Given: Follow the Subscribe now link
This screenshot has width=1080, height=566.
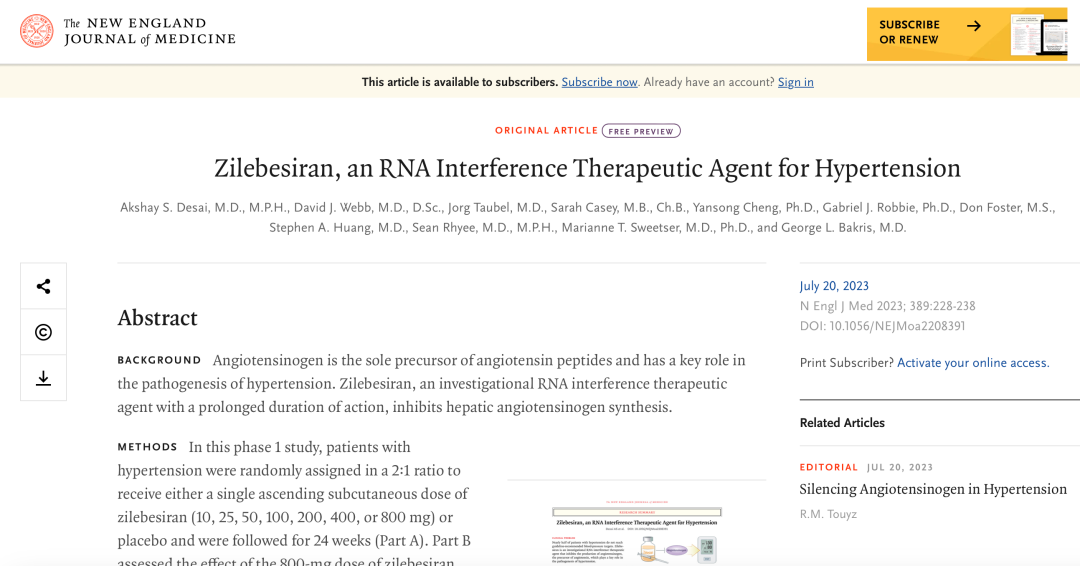Looking at the screenshot, I should pos(599,82).
